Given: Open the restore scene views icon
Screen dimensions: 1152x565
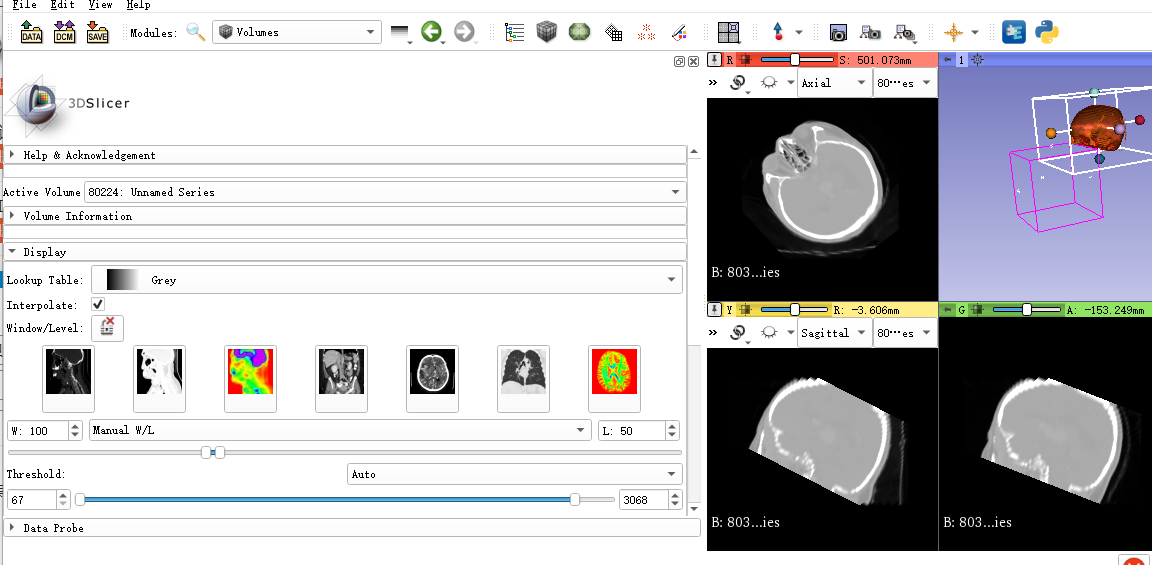Looking at the screenshot, I should 904,32.
